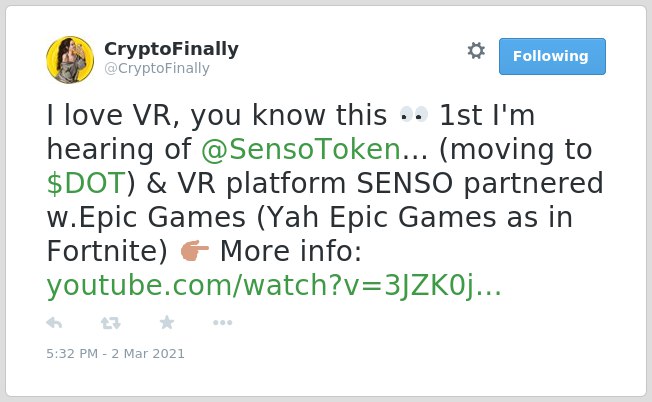Open the $DOT cashtag link

[x=86, y=183]
